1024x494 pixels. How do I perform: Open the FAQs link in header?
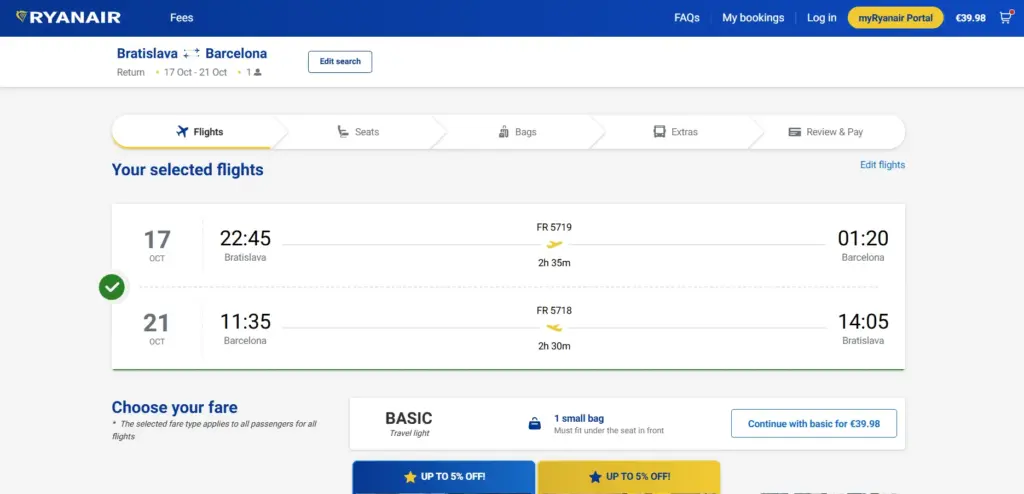point(687,18)
